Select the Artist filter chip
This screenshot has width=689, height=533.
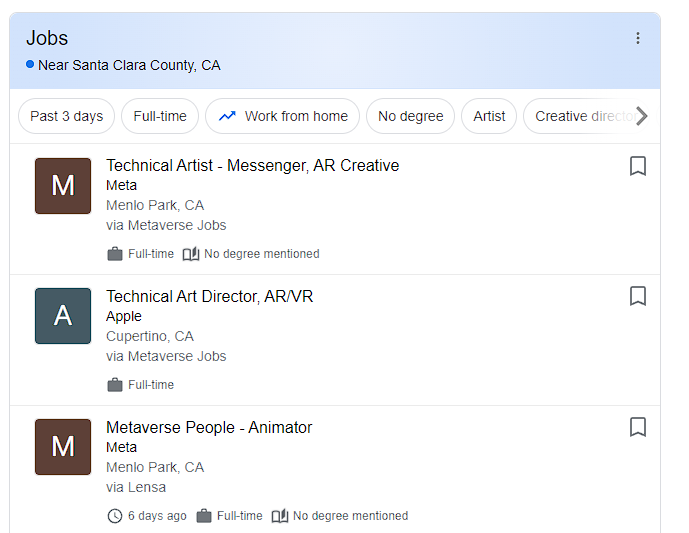coord(489,116)
